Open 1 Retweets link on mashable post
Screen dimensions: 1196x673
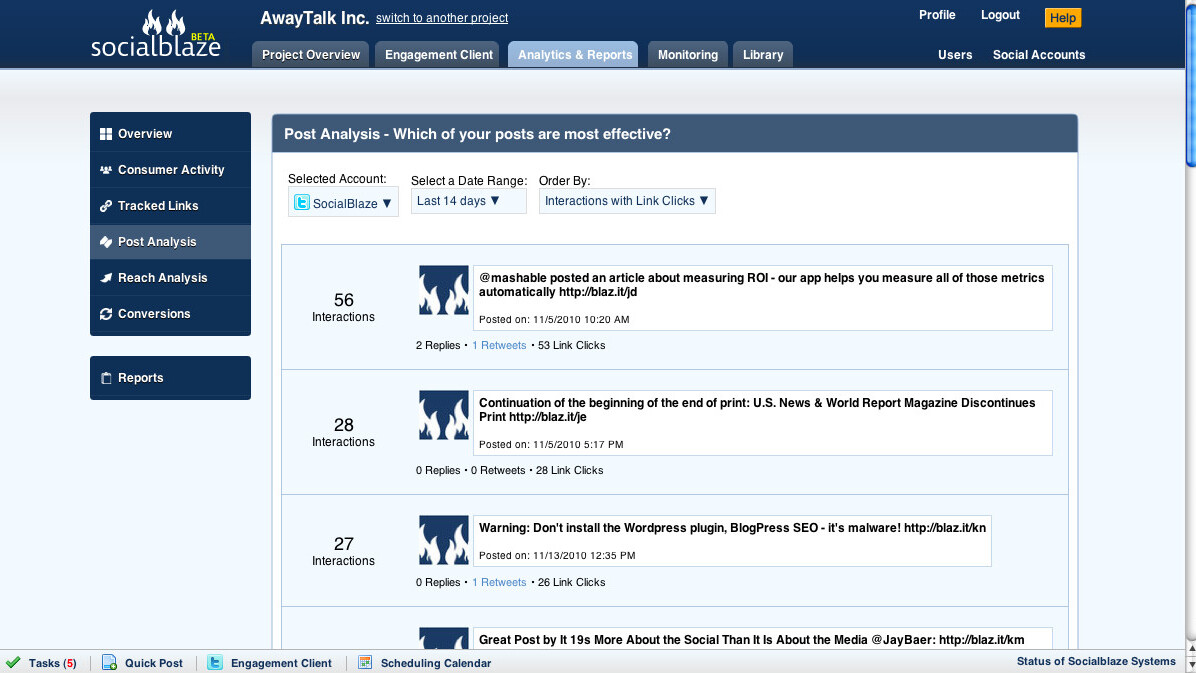(499, 345)
